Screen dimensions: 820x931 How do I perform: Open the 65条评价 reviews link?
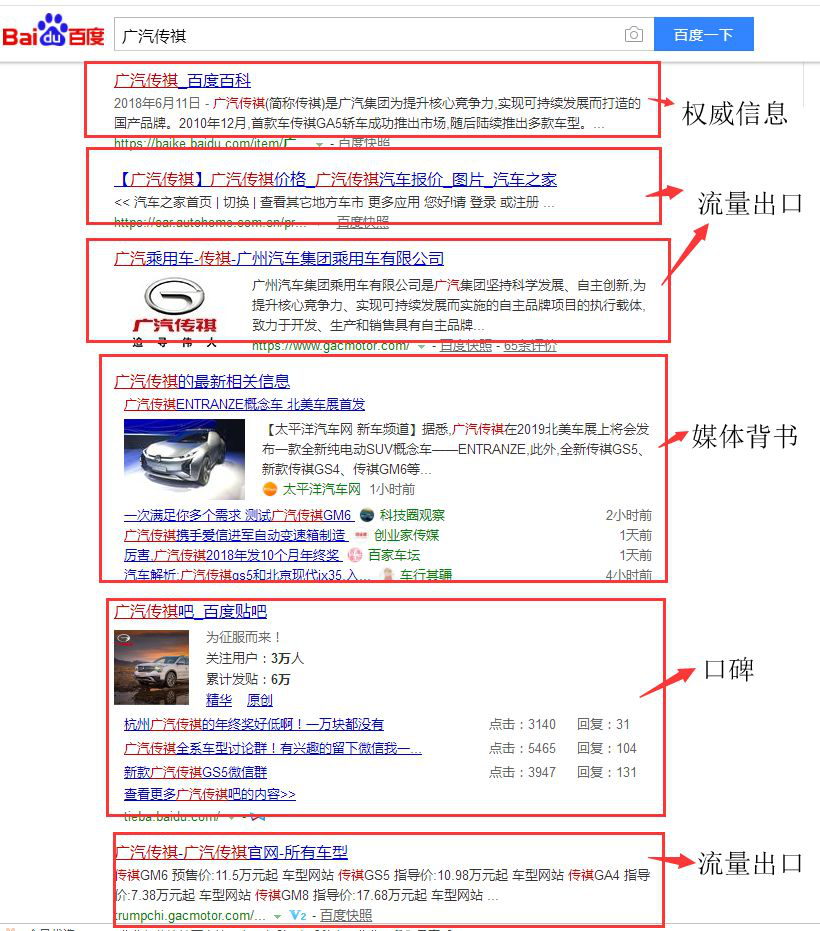pyautogui.click(x=530, y=346)
